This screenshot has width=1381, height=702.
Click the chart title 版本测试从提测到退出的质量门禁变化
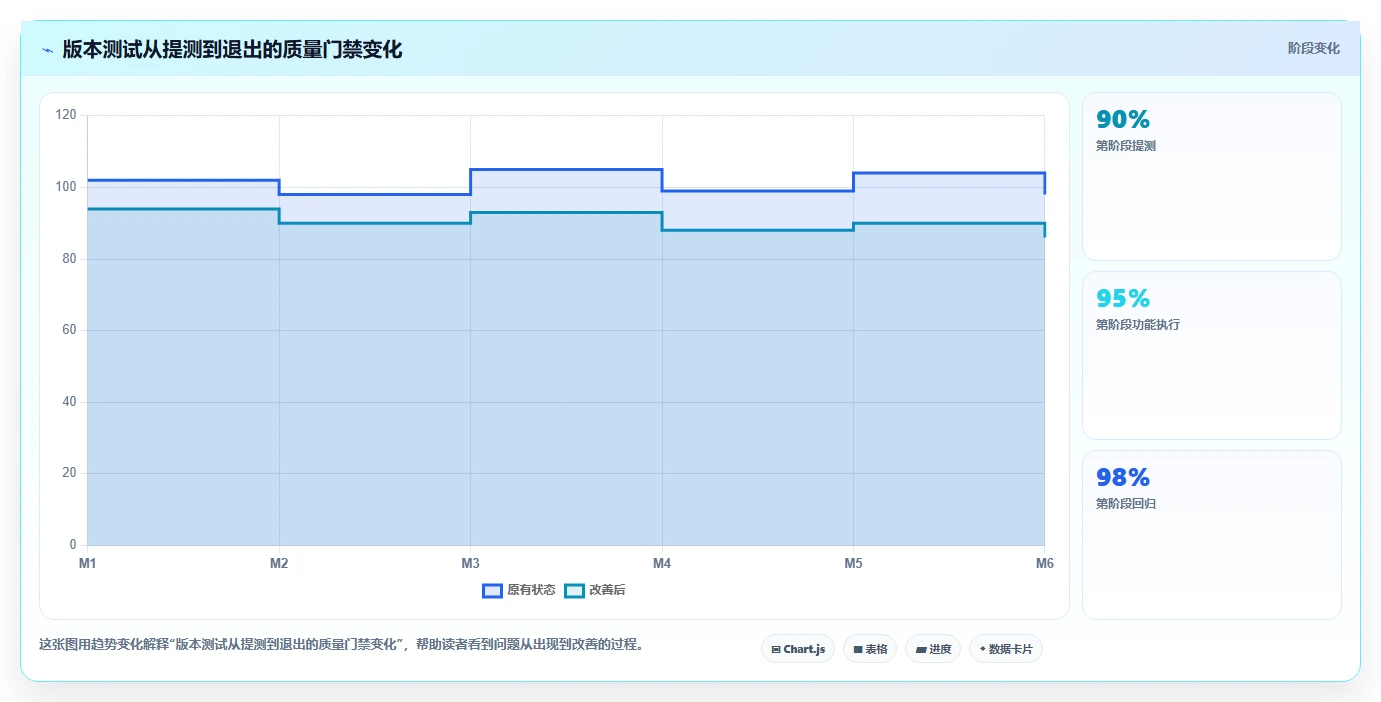coord(232,49)
